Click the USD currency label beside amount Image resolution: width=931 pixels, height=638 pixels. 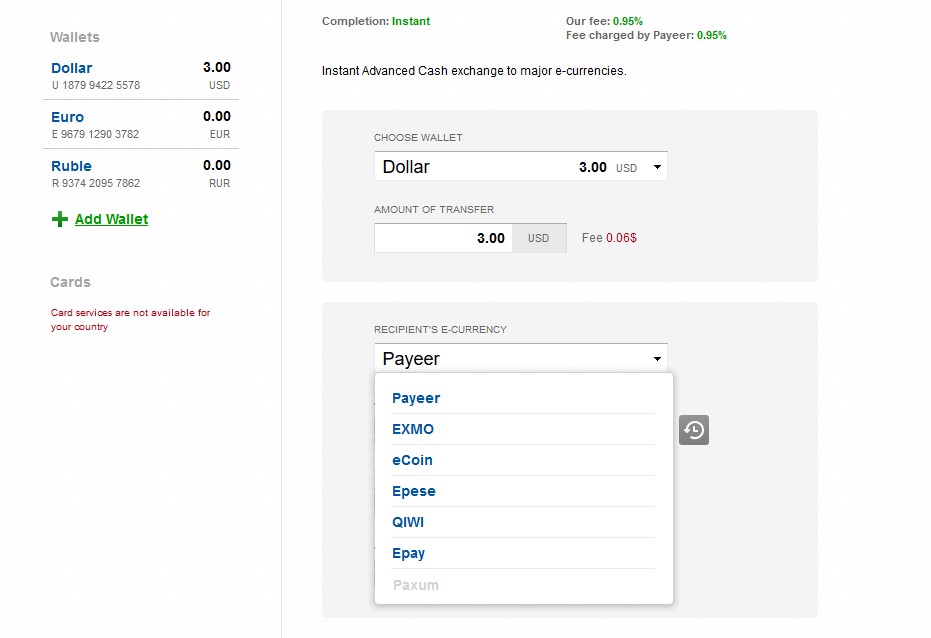click(x=538, y=238)
